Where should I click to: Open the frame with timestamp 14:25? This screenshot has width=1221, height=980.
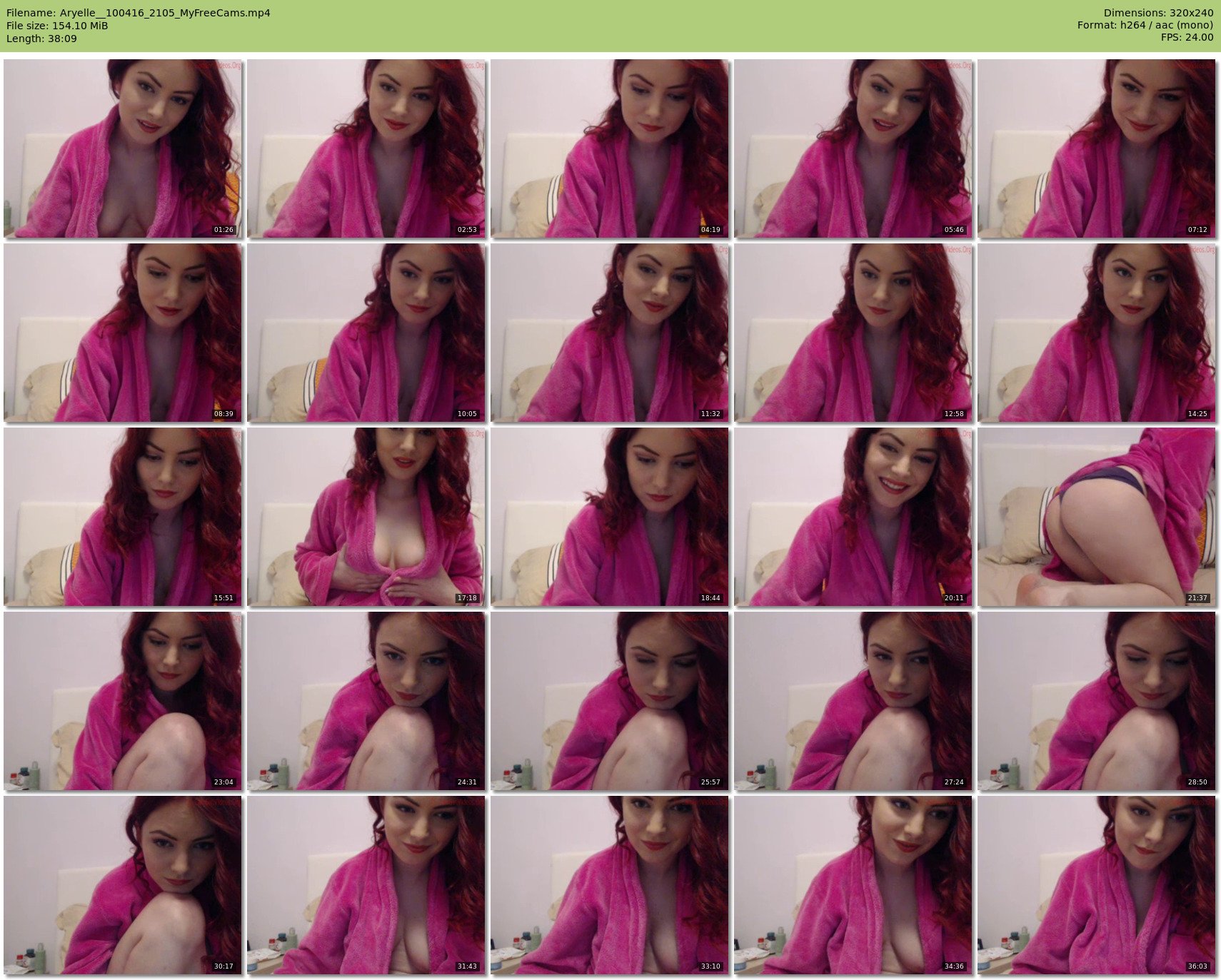pyautogui.click(x=1097, y=333)
